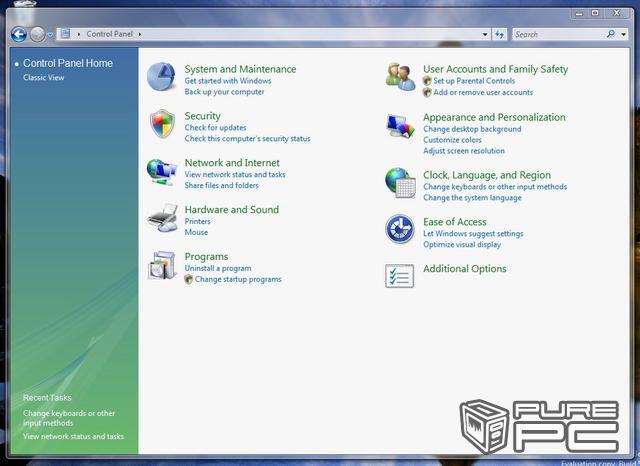The image size is (640, 466).
Task: Click Let Windows suggest settings
Action: (x=473, y=234)
